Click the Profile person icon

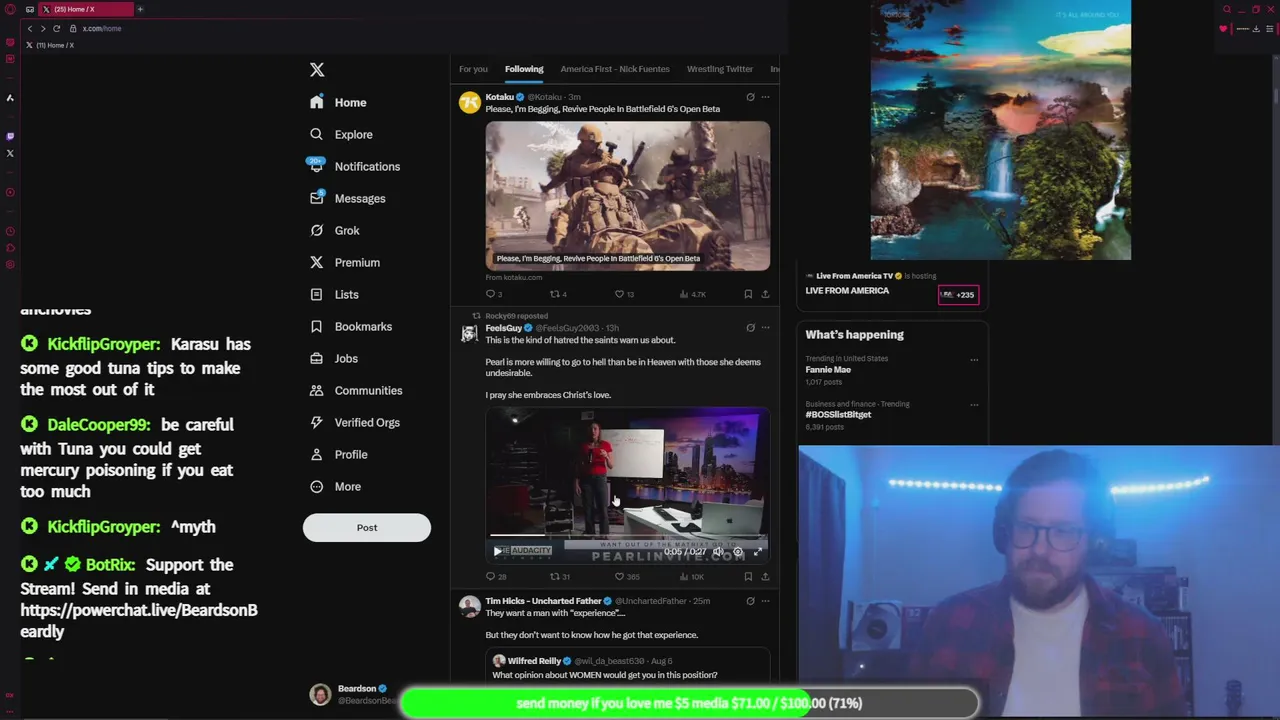pos(316,454)
